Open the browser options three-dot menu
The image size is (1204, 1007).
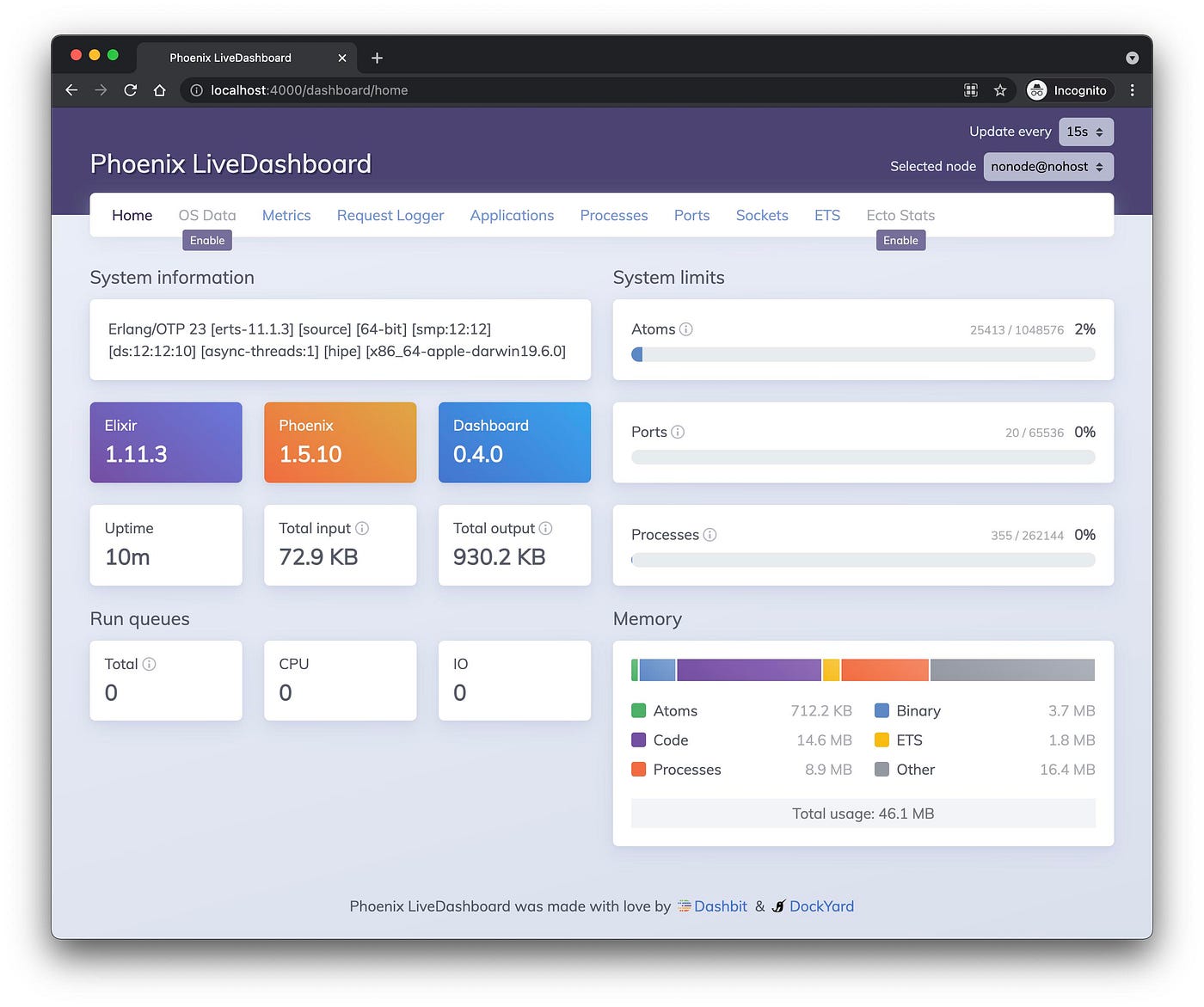tap(1132, 89)
